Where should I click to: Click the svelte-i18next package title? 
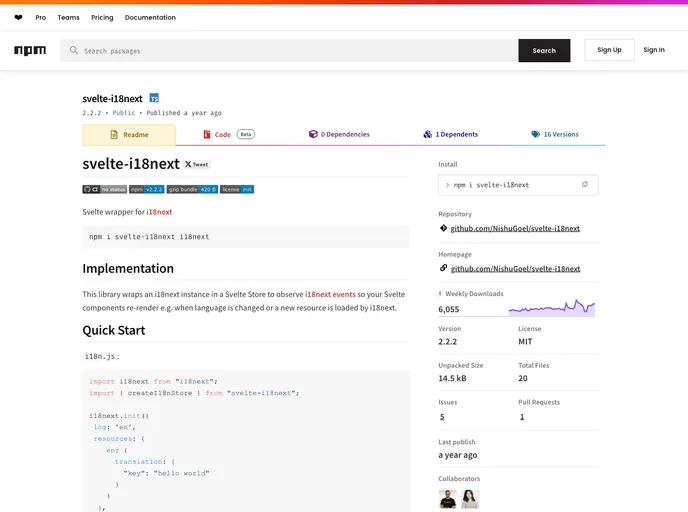pos(112,98)
